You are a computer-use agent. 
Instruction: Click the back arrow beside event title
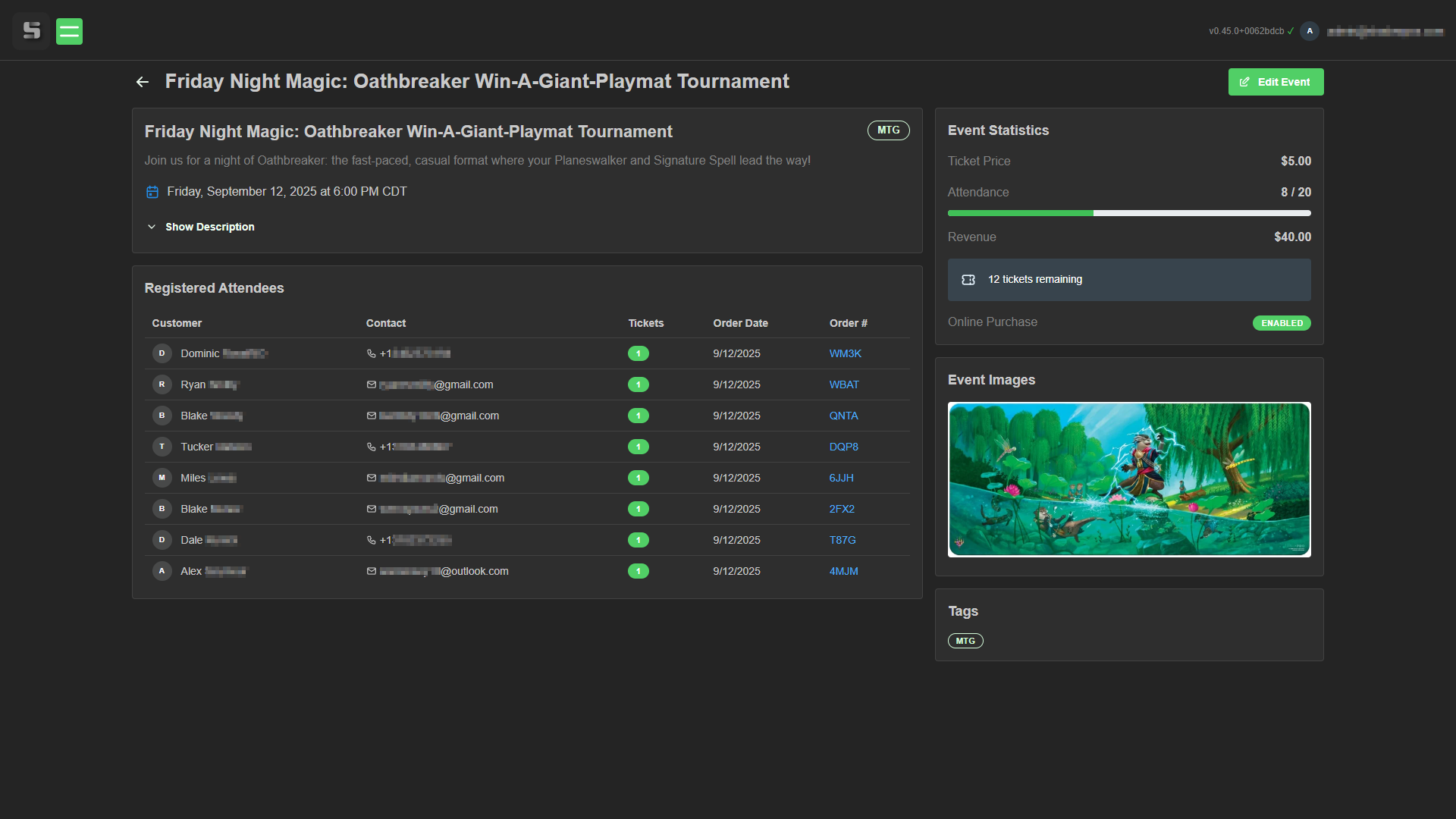point(143,82)
